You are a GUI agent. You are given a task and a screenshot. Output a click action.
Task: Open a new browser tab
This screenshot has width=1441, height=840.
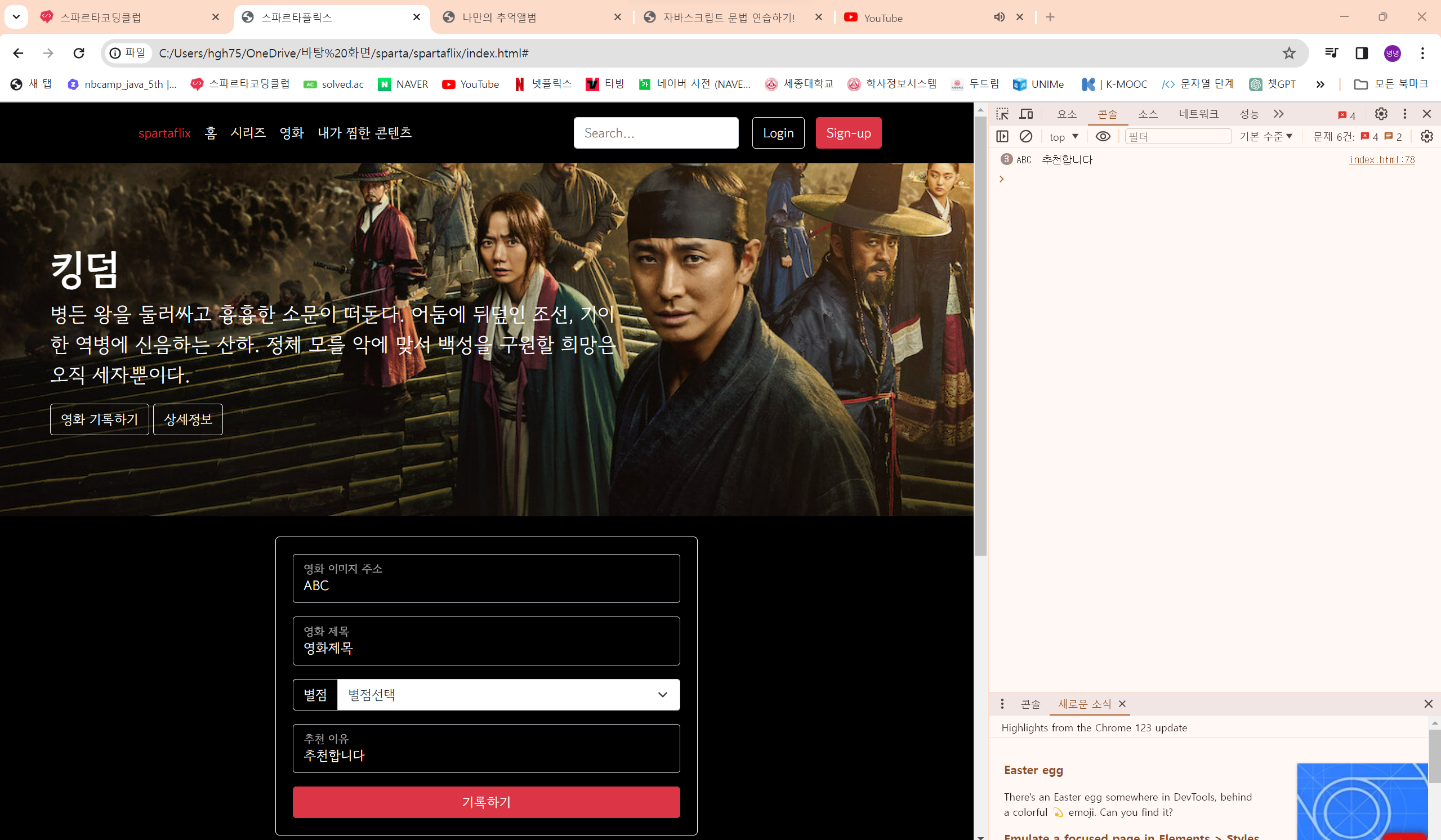point(1050,17)
